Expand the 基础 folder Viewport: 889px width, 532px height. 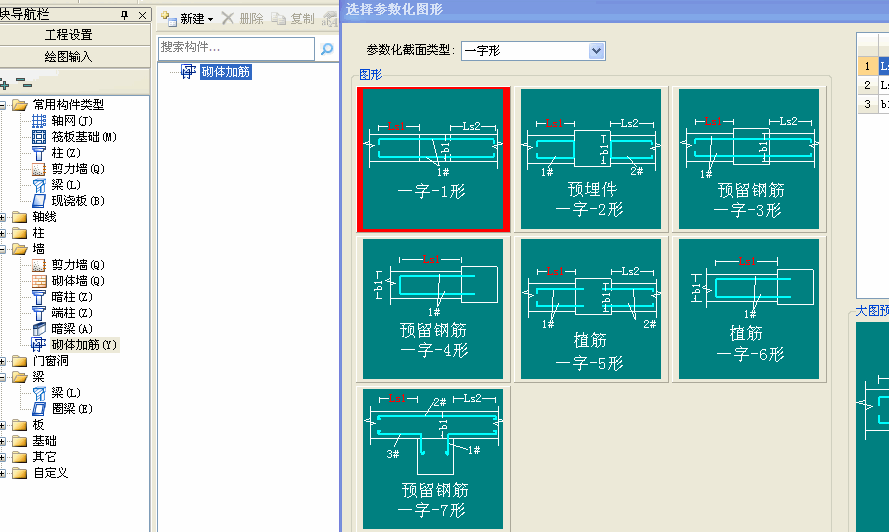[x=2, y=441]
